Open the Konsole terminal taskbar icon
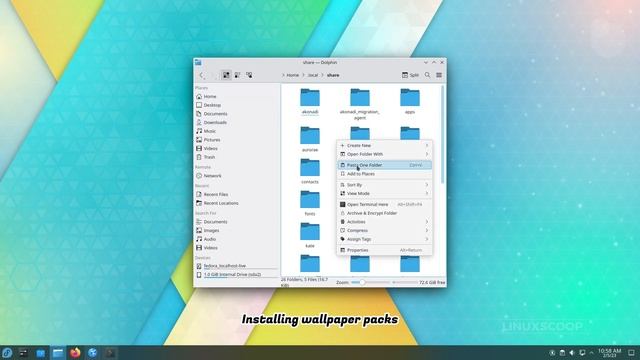This screenshot has width=640, height=360. tap(110, 353)
